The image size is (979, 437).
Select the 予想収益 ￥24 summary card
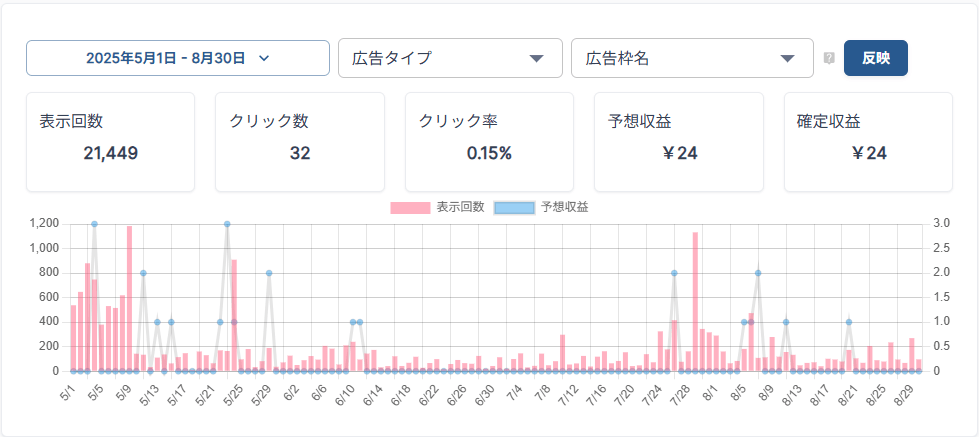[679, 141]
